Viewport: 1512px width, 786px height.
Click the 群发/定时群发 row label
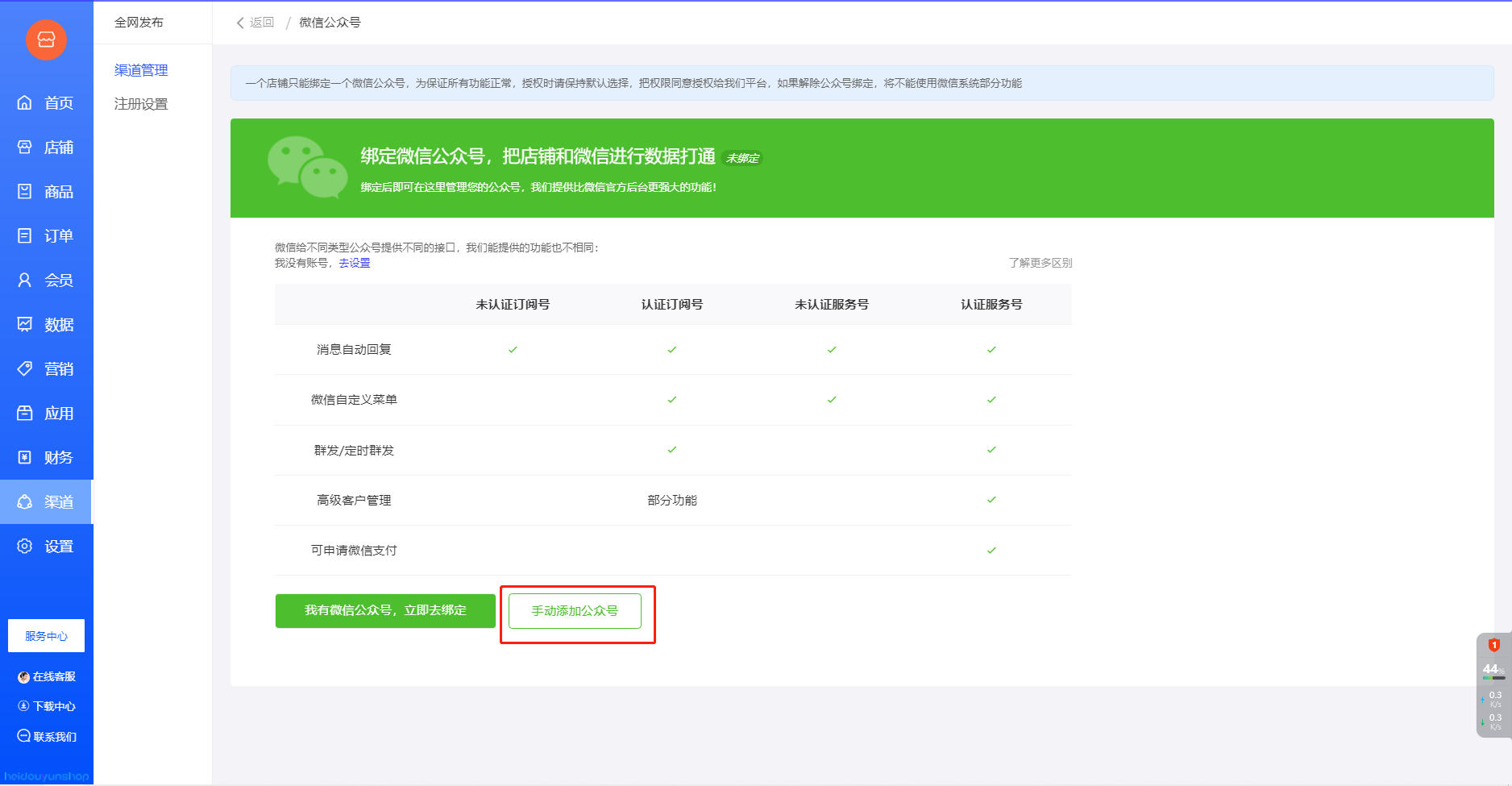point(354,451)
